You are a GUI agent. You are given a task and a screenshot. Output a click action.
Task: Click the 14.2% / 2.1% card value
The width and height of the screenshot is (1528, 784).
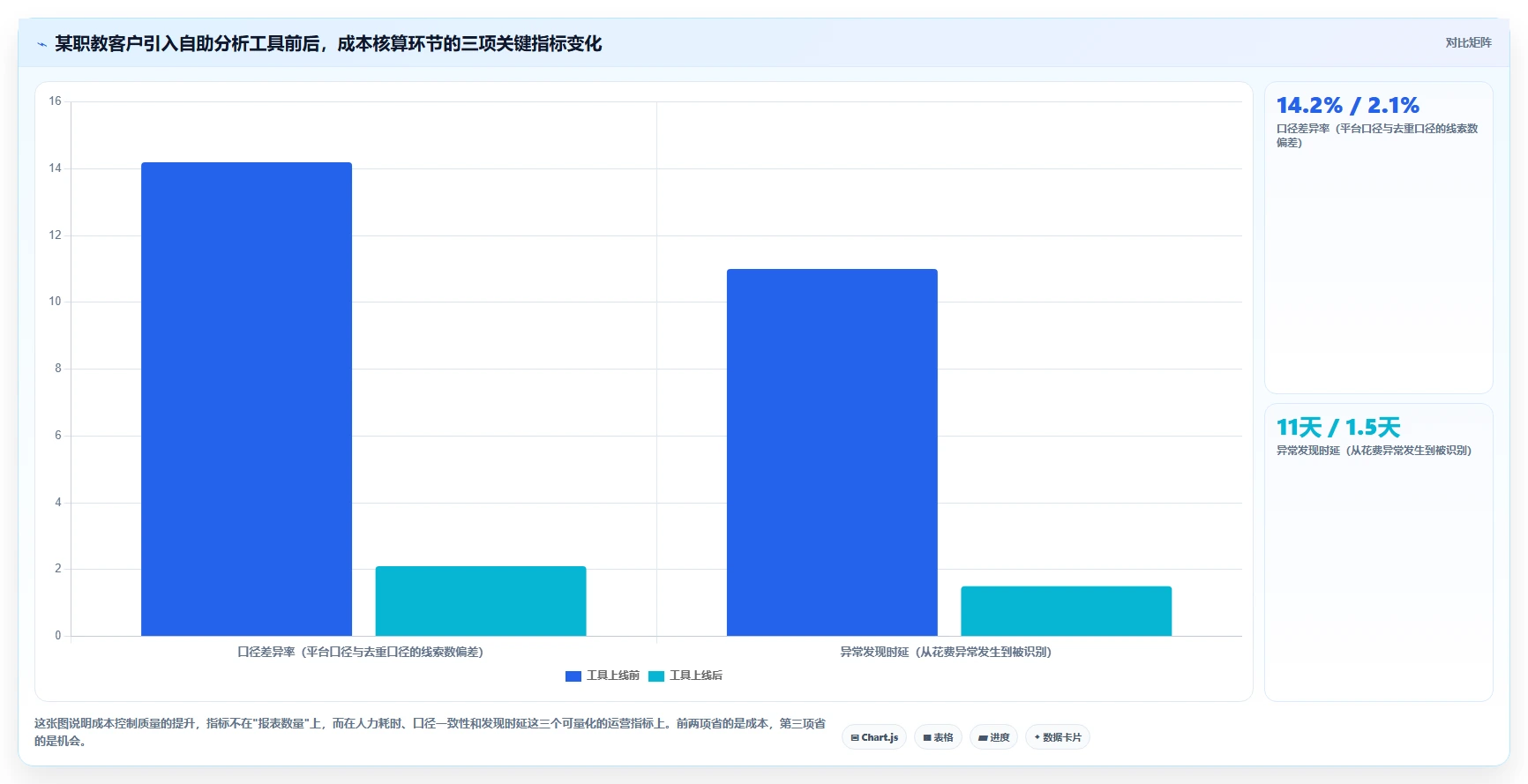coord(1347,106)
